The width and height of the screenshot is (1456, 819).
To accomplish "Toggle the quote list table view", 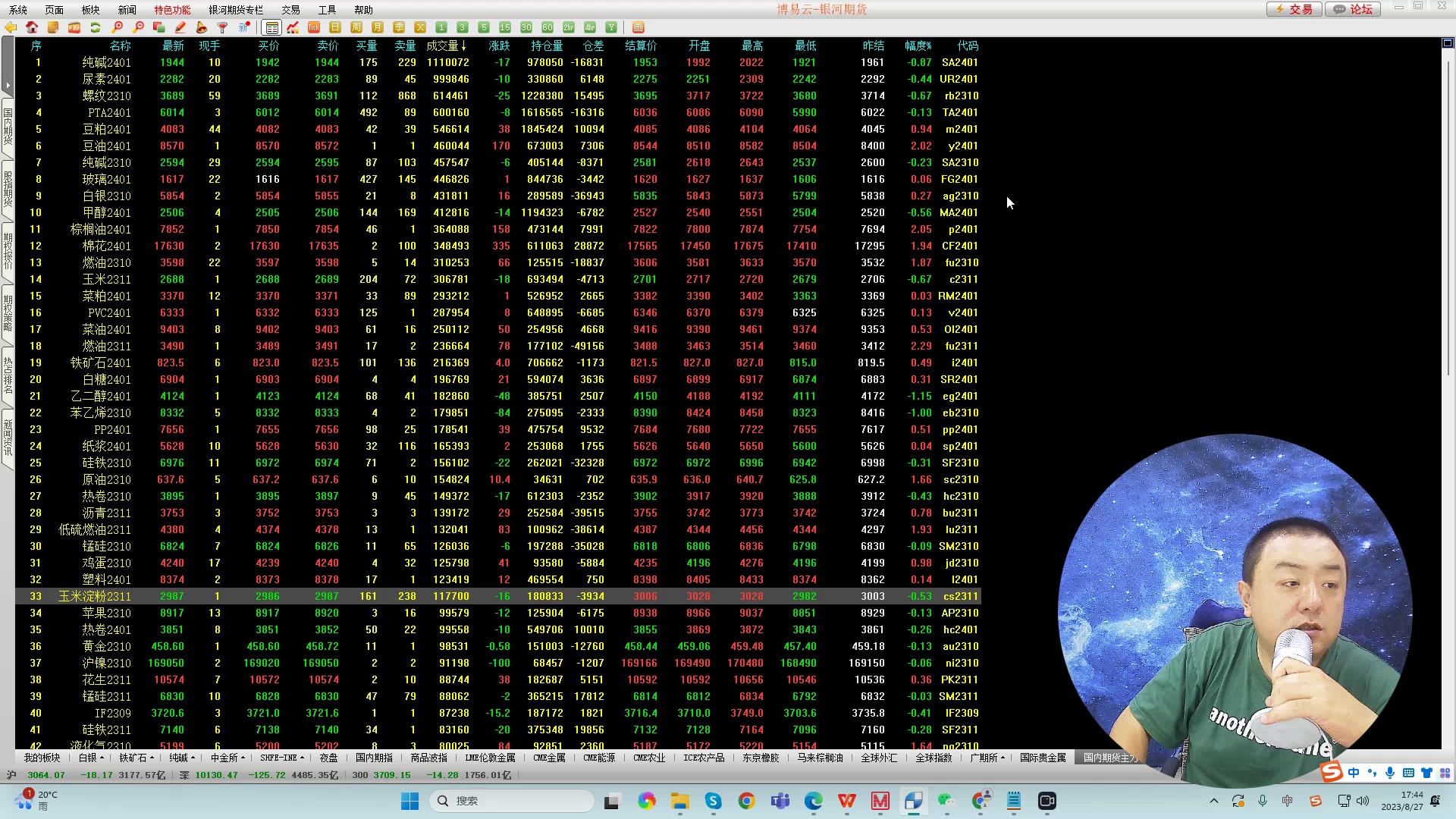I will (271, 27).
